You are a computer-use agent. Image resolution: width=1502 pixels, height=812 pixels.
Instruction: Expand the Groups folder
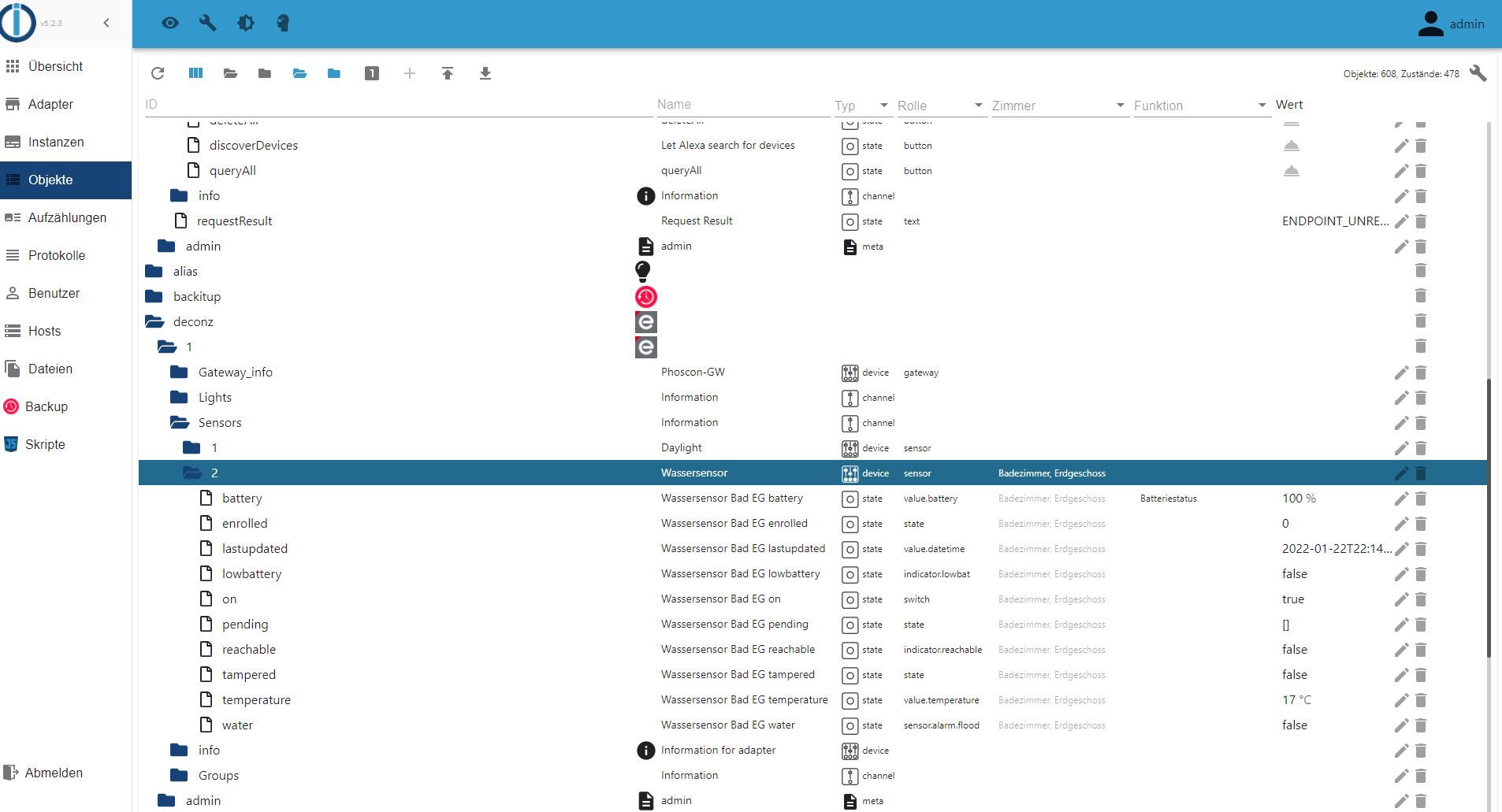pyautogui.click(x=180, y=776)
